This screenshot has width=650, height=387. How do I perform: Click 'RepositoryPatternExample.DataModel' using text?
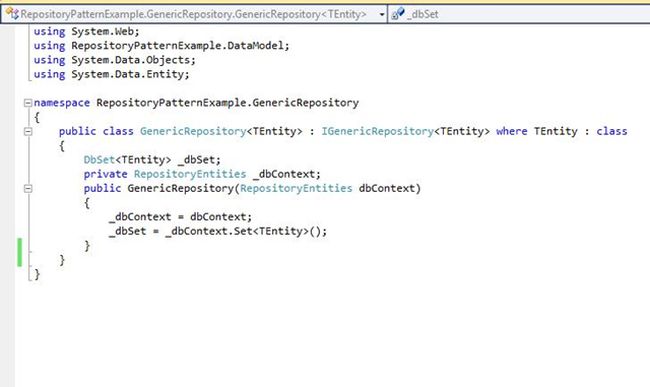coord(178,46)
